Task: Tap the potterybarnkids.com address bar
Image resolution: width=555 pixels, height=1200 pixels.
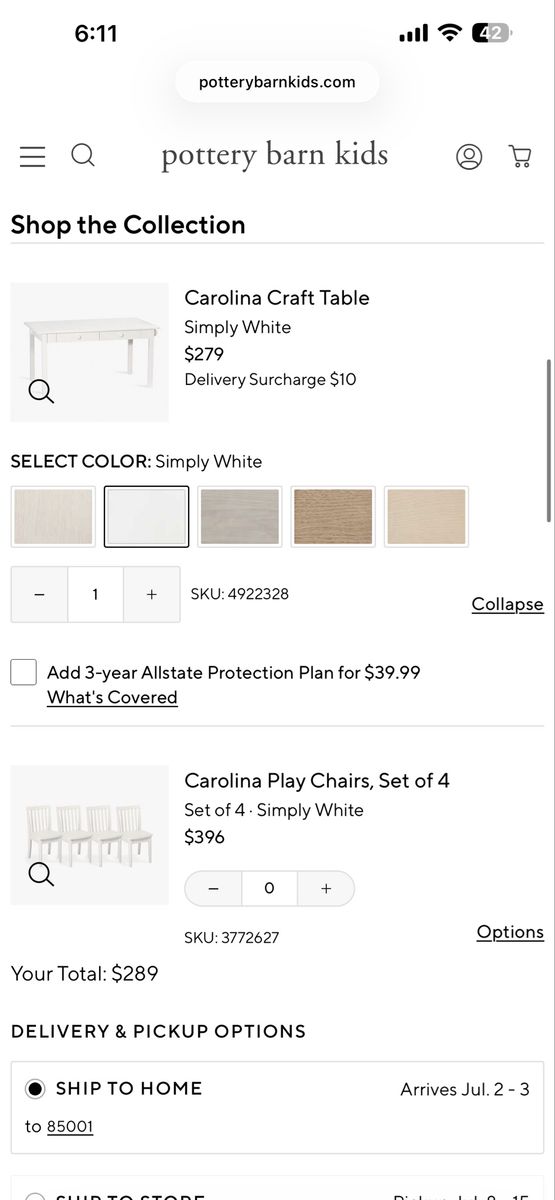Action: point(277,82)
